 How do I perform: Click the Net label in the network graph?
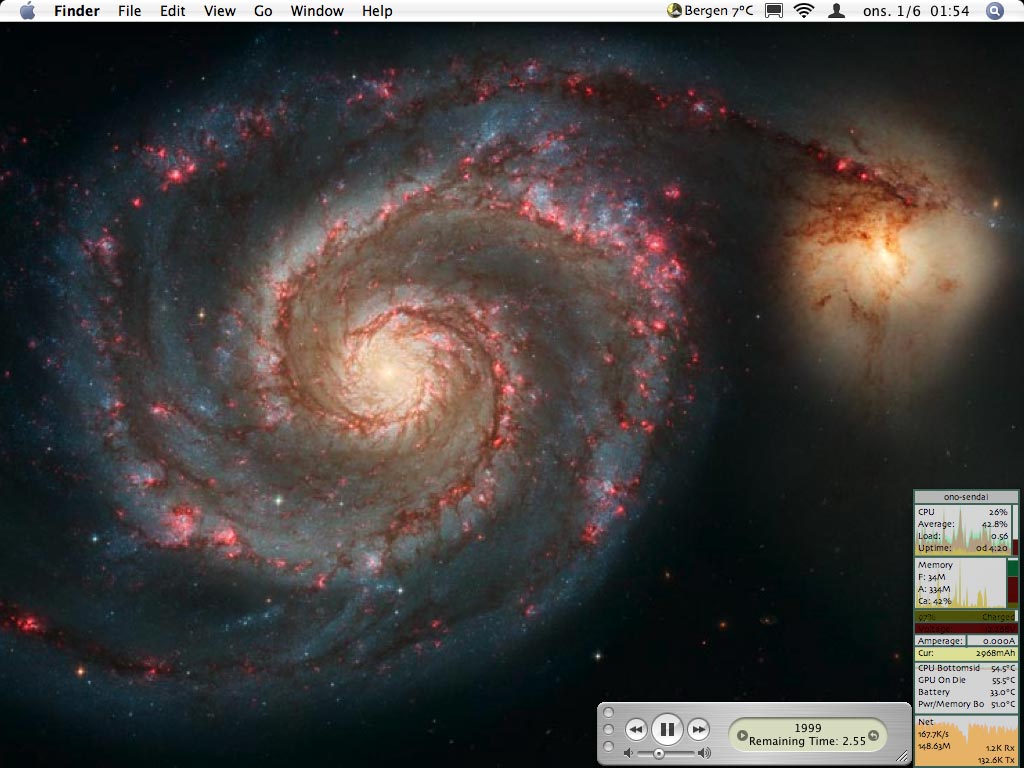coord(925,722)
